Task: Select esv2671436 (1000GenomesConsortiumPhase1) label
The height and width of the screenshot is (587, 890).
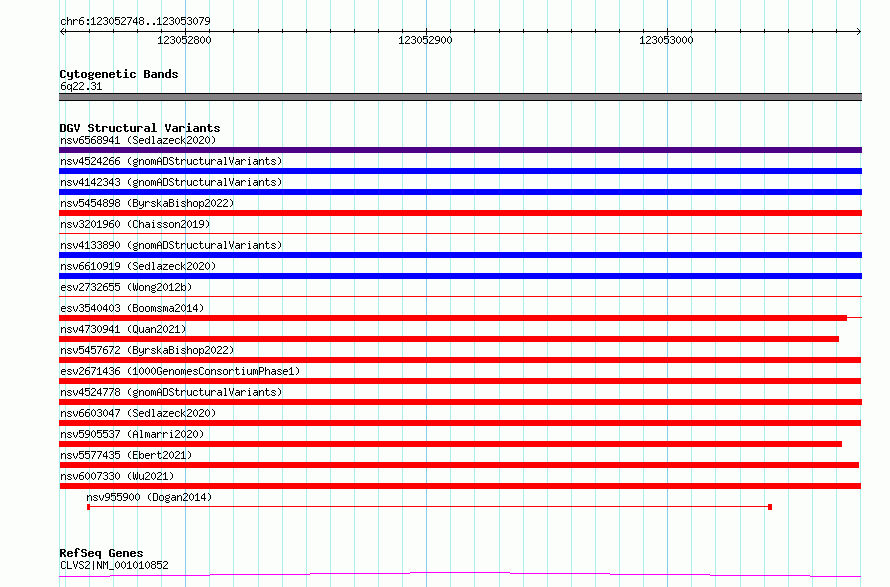Action: 180,371
